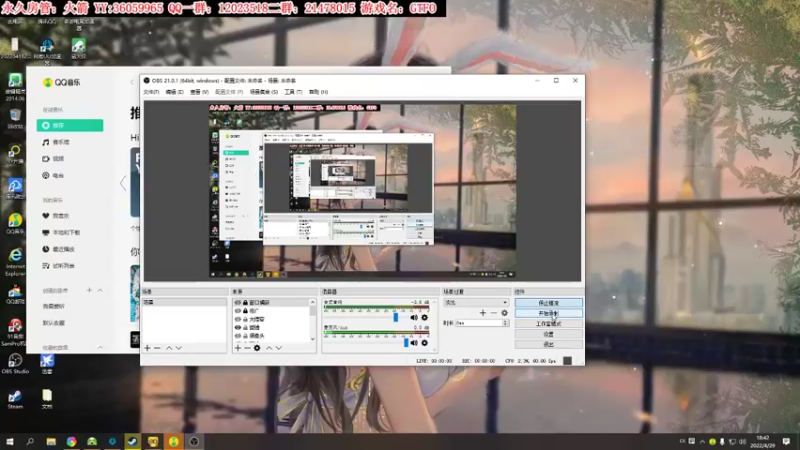Toggle the lock on the third source
The image size is (800, 450).
(x=245, y=319)
